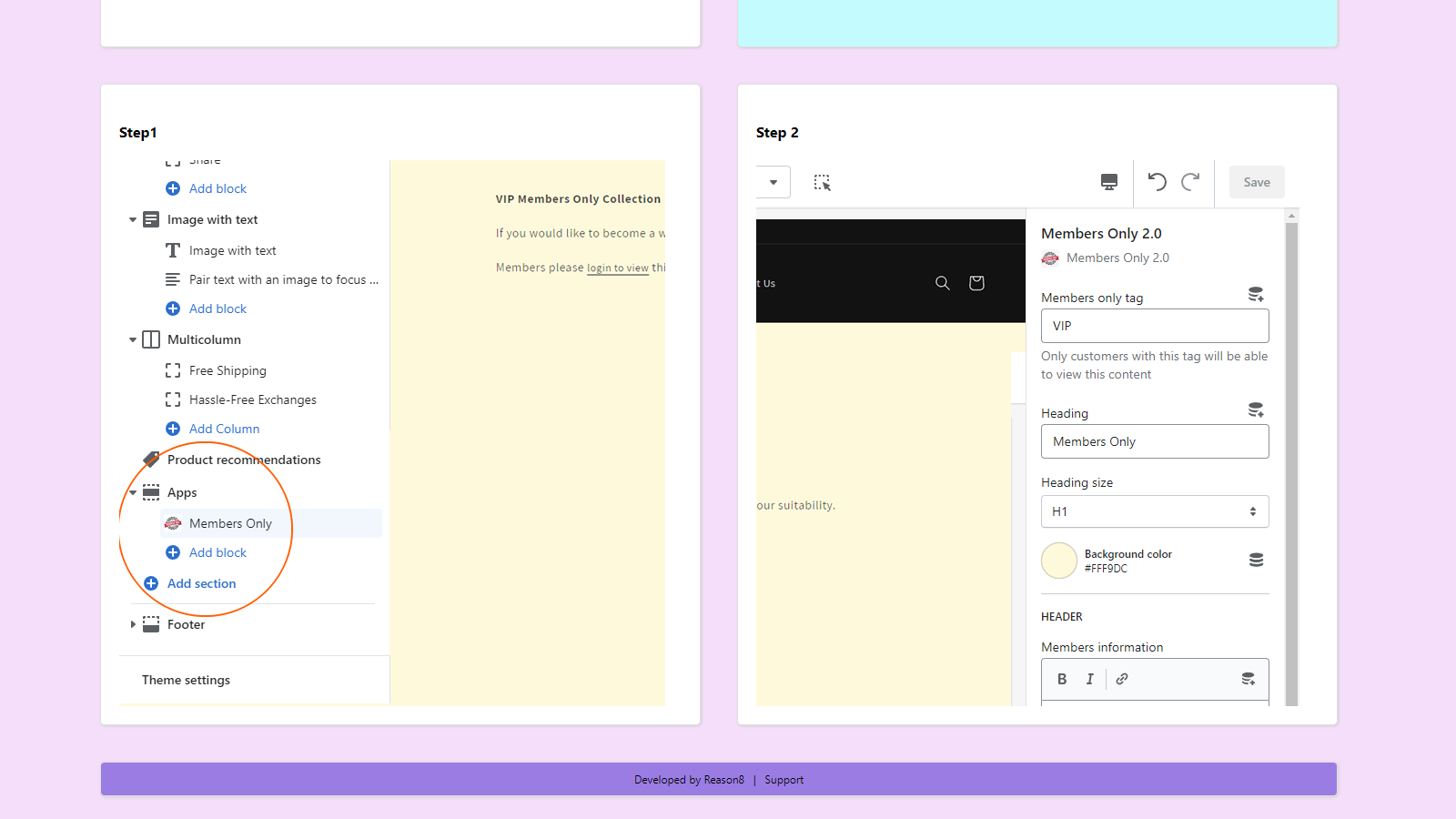1456x819 pixels.
Task: Apply bold in Members information editor
Action: (1062, 678)
